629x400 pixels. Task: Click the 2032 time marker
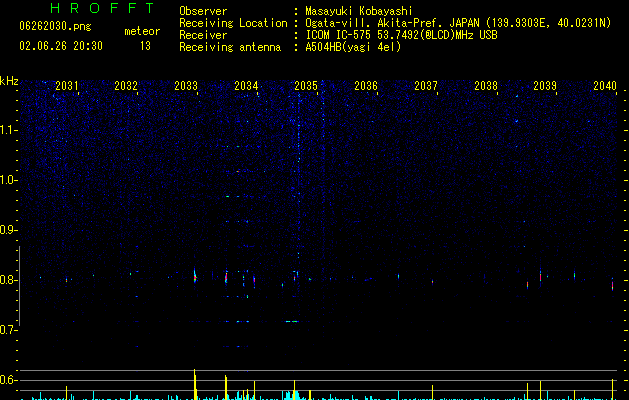(126, 86)
